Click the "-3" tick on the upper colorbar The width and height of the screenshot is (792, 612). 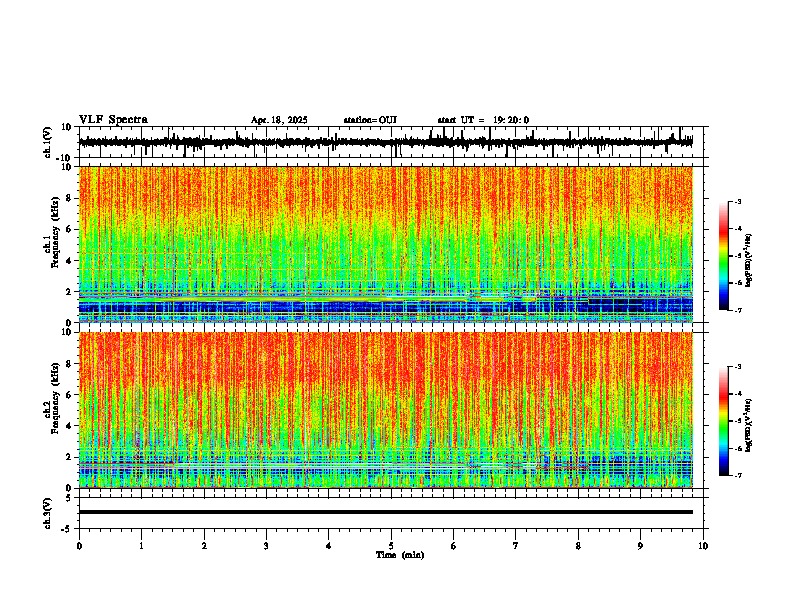click(x=737, y=201)
